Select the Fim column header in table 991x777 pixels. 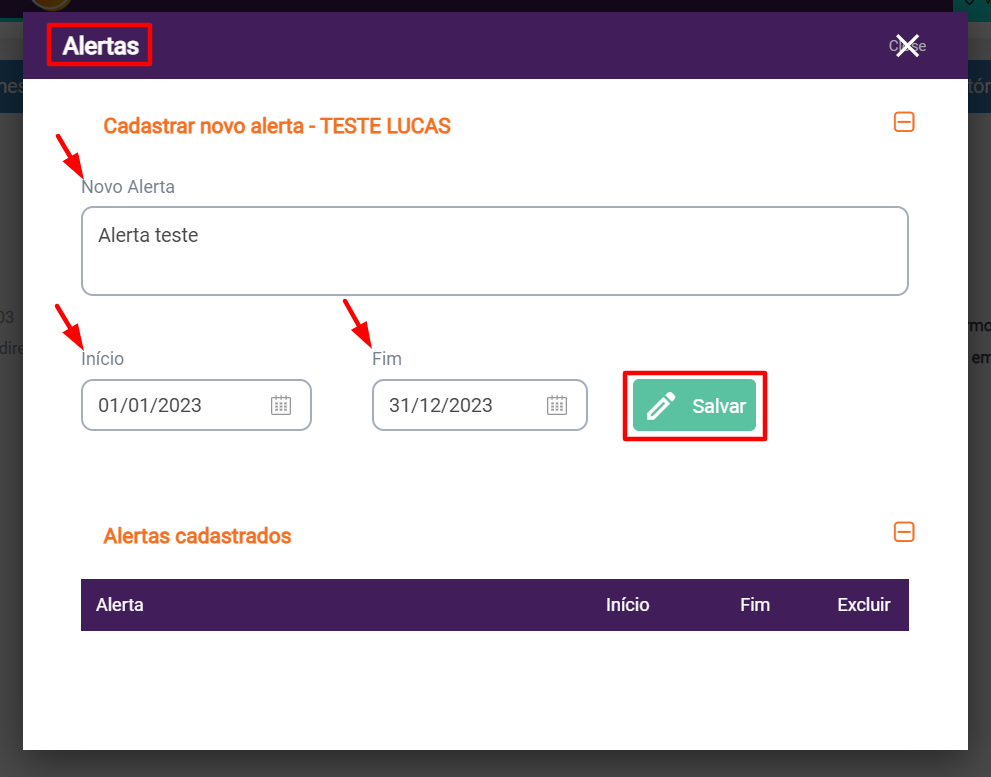(755, 605)
